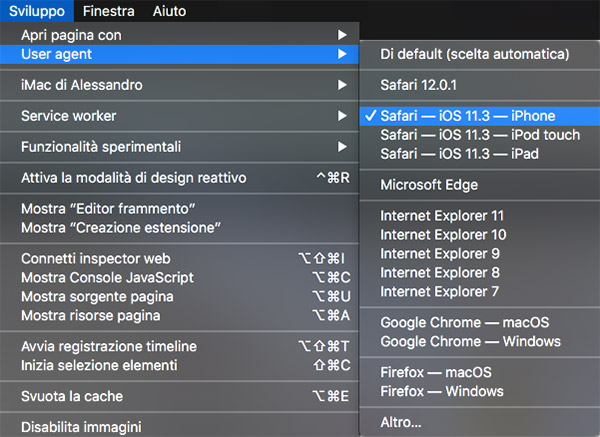Select Internet Explorer 7 user agent
The height and width of the screenshot is (437, 600).
[x=480, y=292]
